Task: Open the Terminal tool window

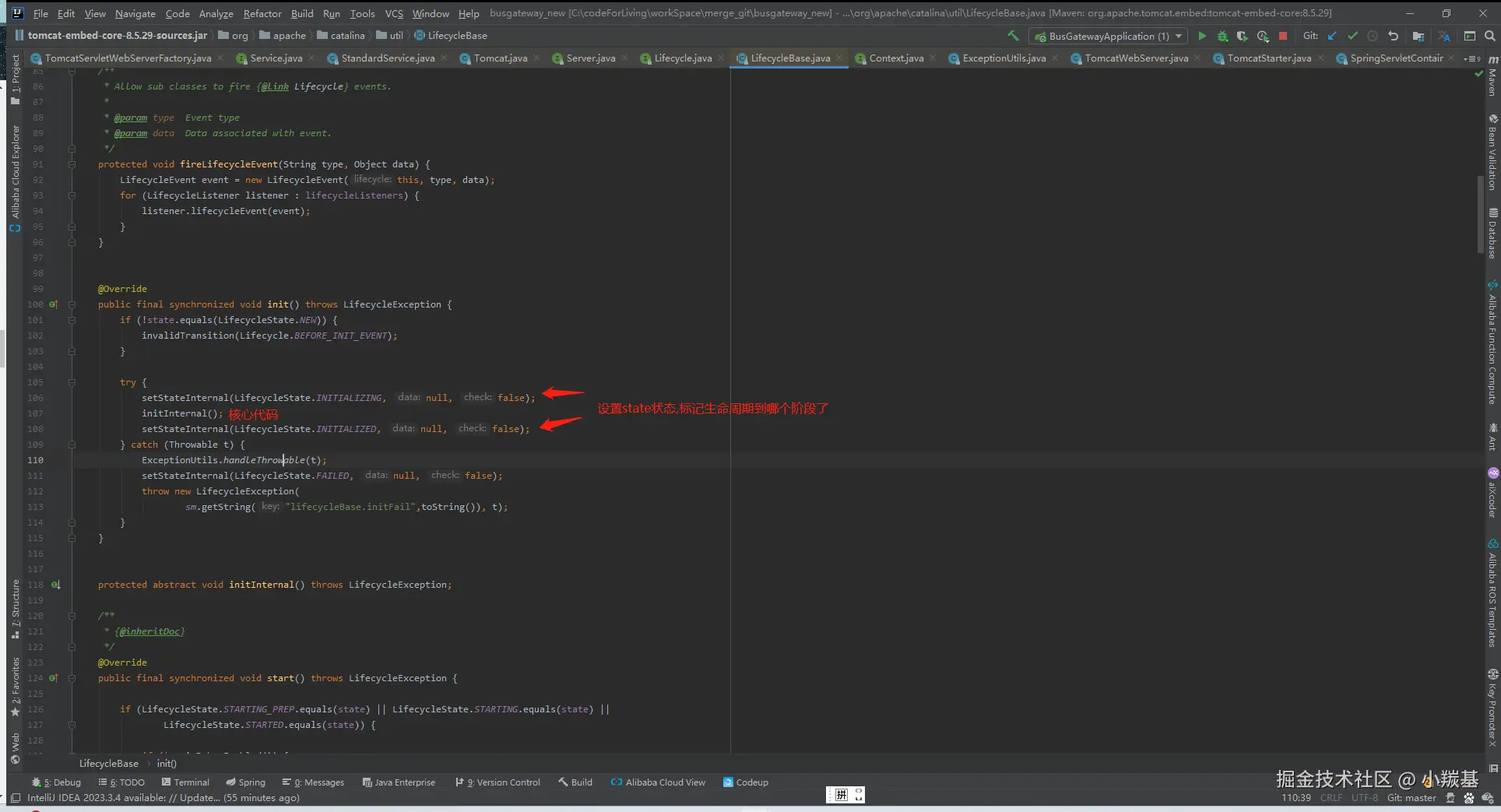Action: 185,782
